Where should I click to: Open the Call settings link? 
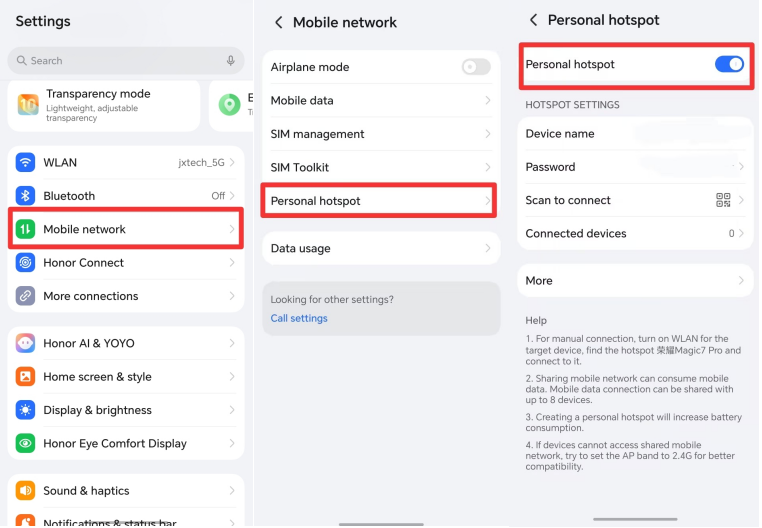(299, 318)
